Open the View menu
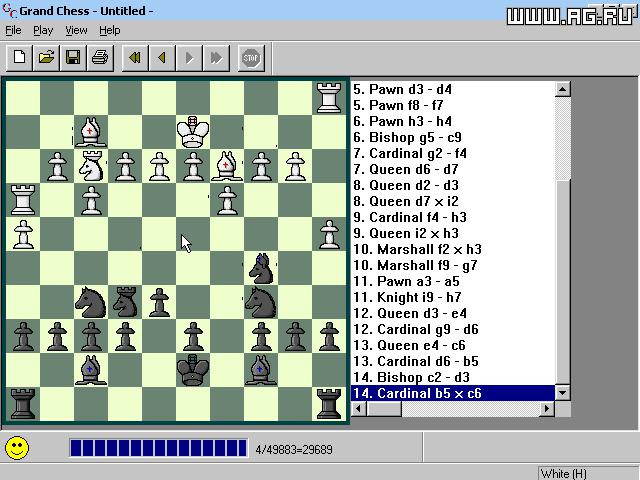The width and height of the screenshot is (640, 480). 76,30
